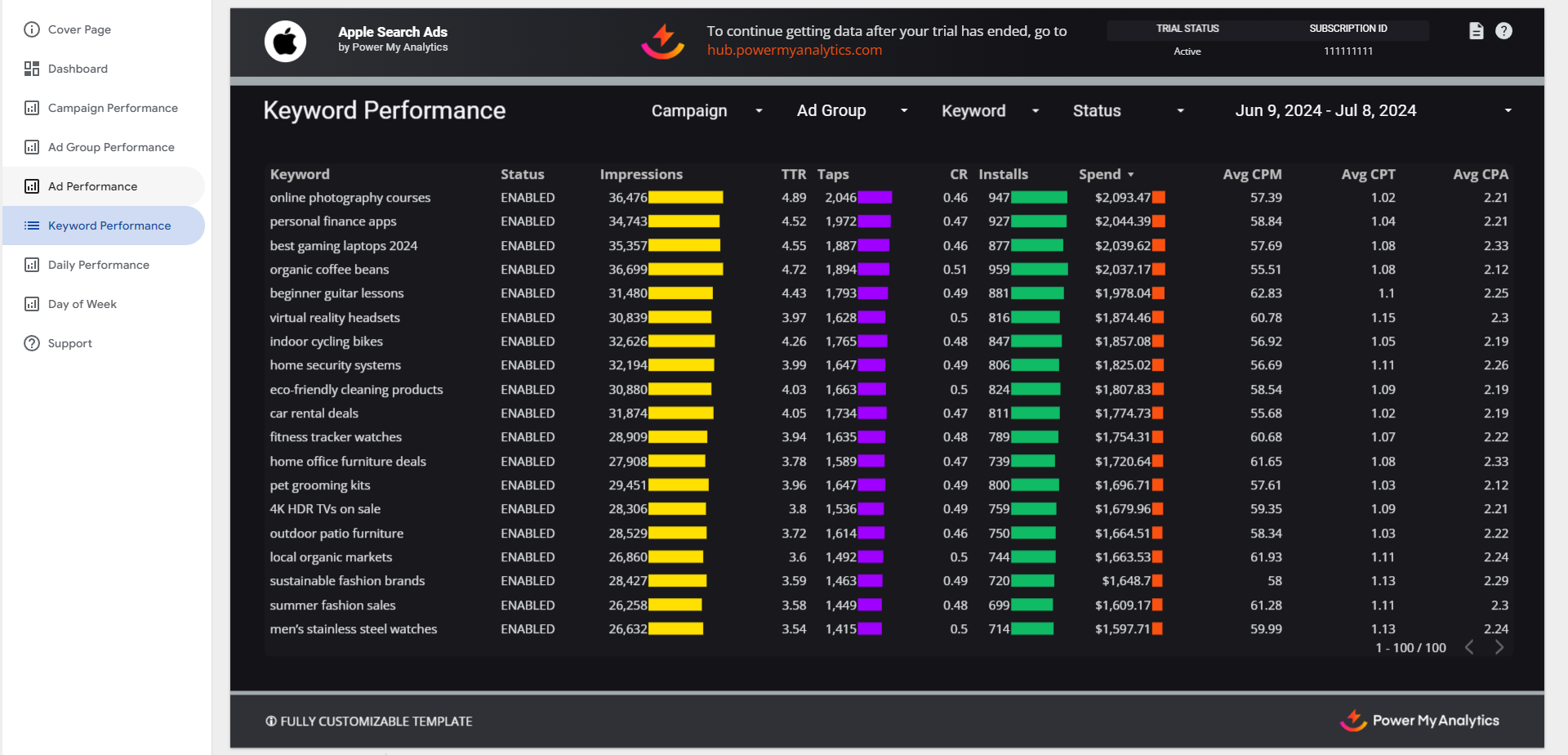Open Ad Group Performance report
Viewport: 1568px width, 755px height.
pyautogui.click(x=111, y=147)
